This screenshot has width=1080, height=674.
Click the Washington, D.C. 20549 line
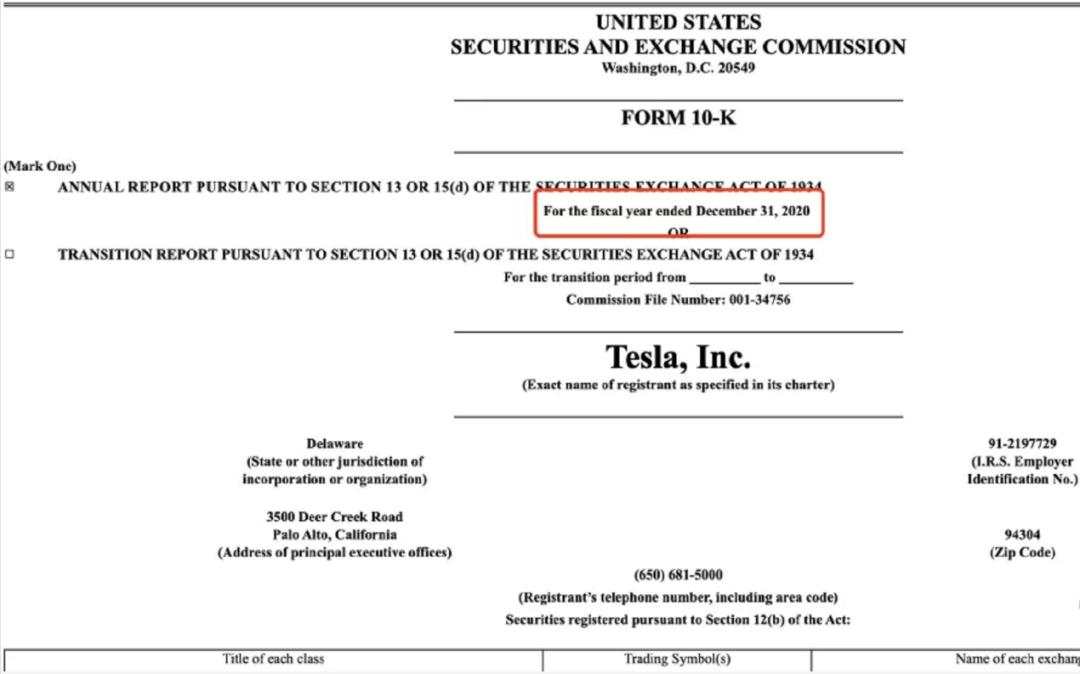pos(678,67)
